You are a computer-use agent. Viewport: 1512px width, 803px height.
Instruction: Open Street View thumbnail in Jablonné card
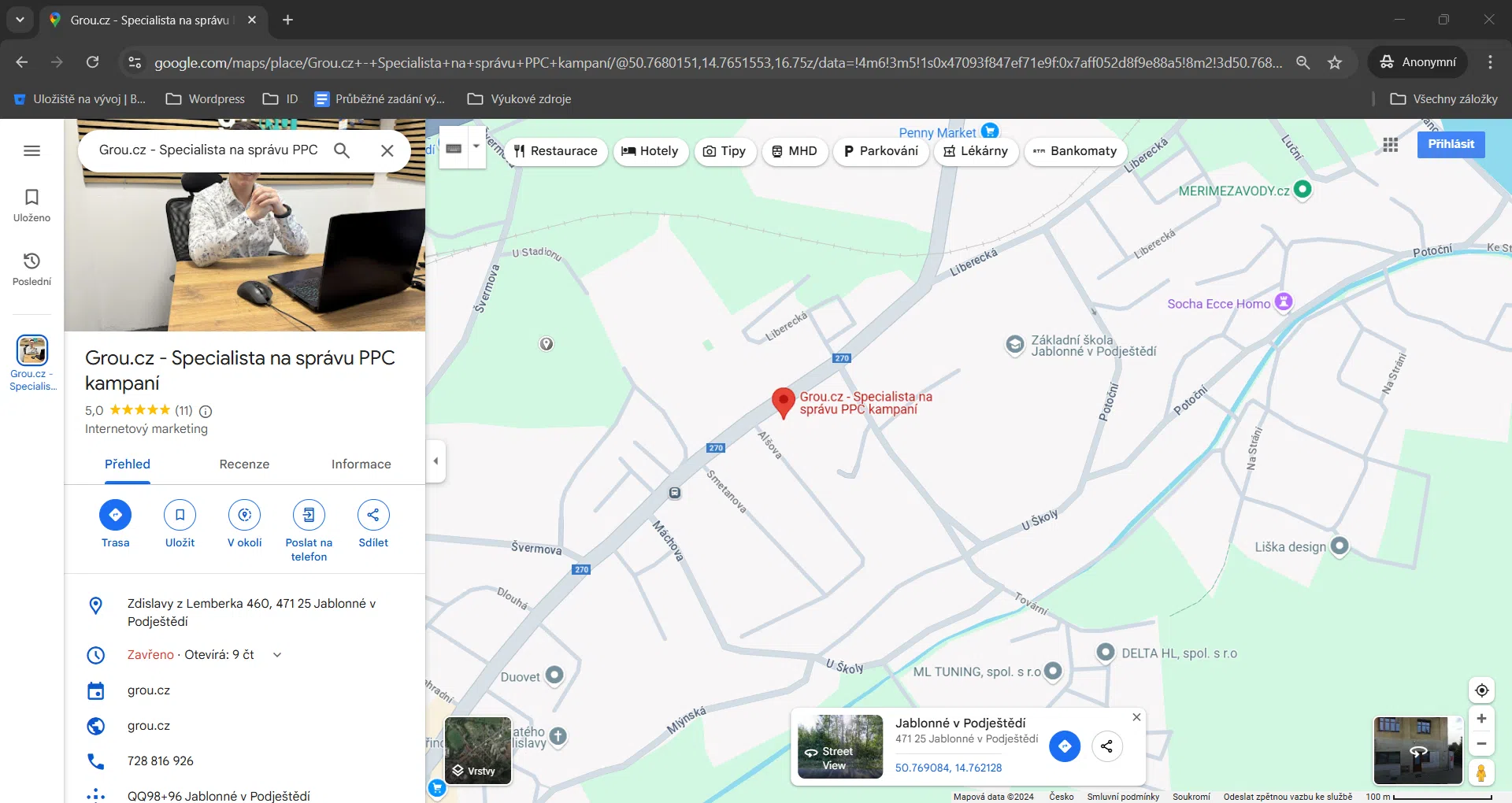(840, 746)
